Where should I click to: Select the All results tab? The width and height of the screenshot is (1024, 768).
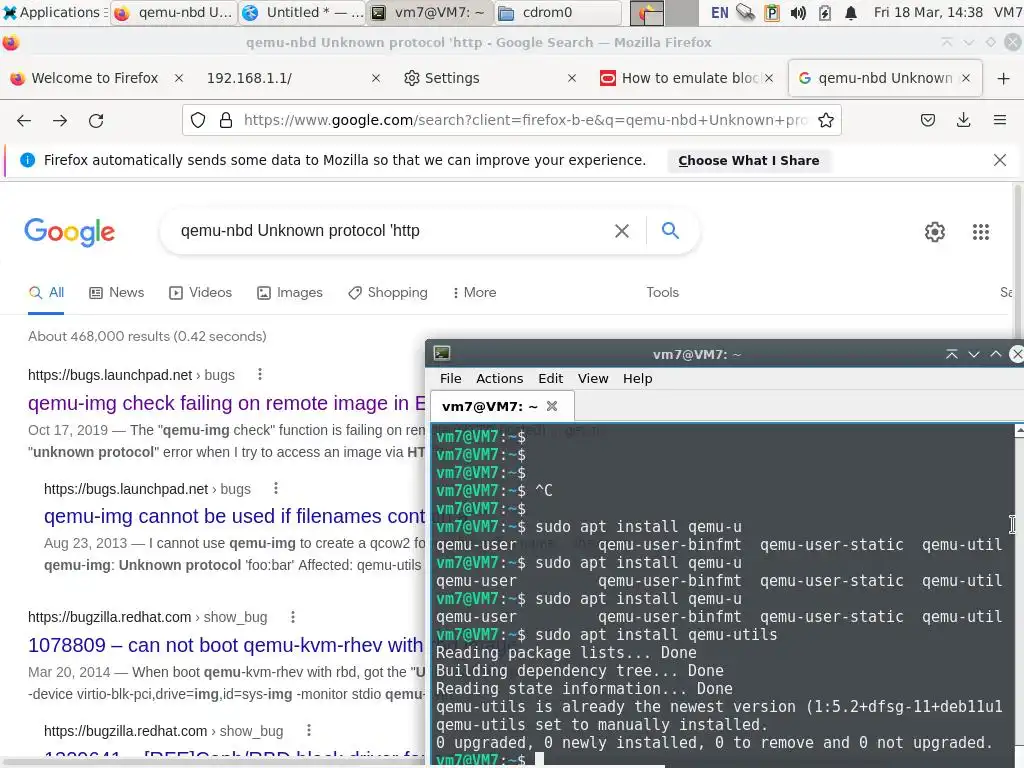click(46, 293)
